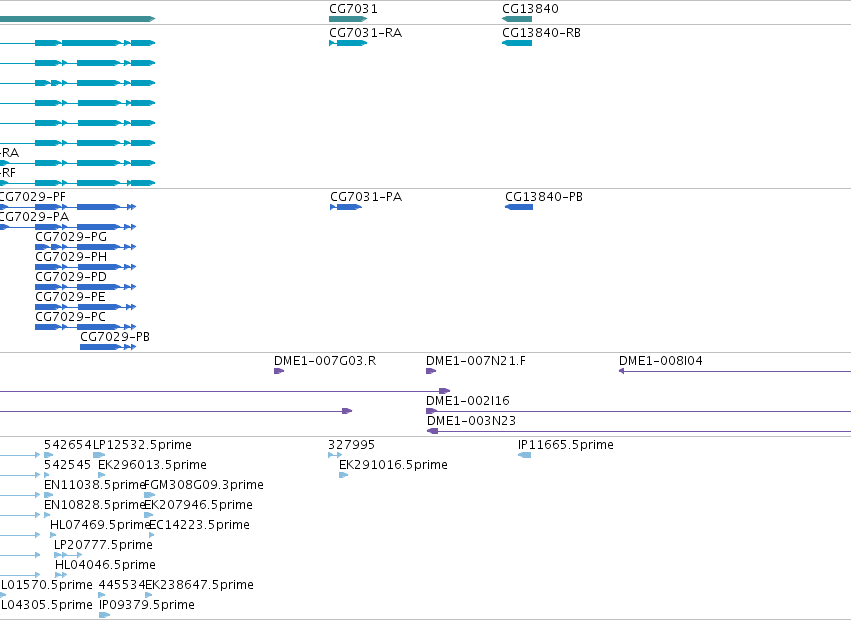Select the IP11665.5prime EST glyph
The width and height of the screenshot is (851, 620).
525,455
